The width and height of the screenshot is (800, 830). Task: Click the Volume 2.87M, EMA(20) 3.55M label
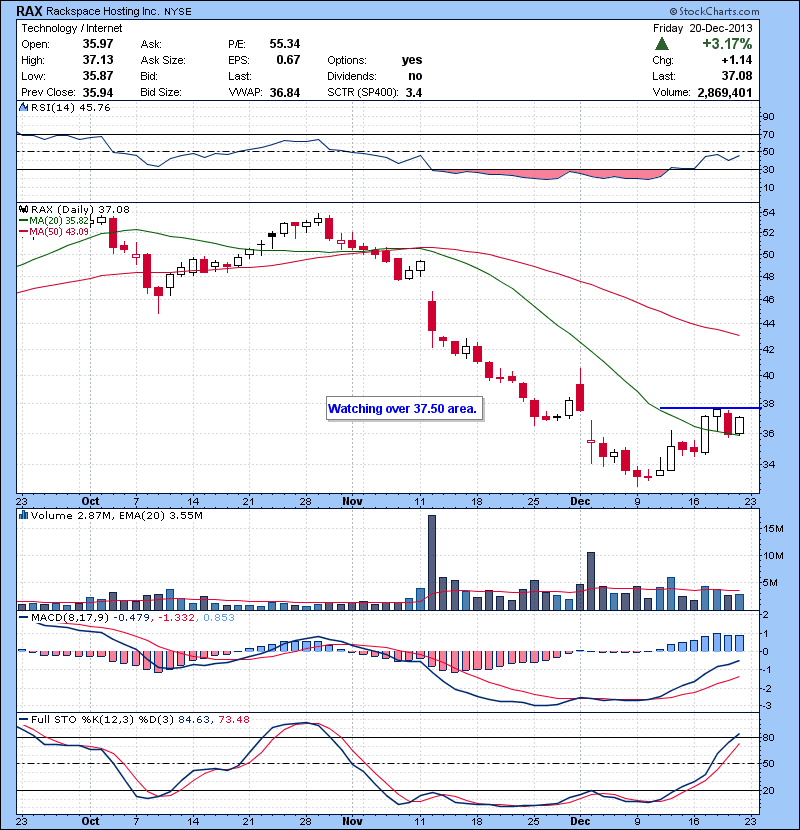(116, 516)
